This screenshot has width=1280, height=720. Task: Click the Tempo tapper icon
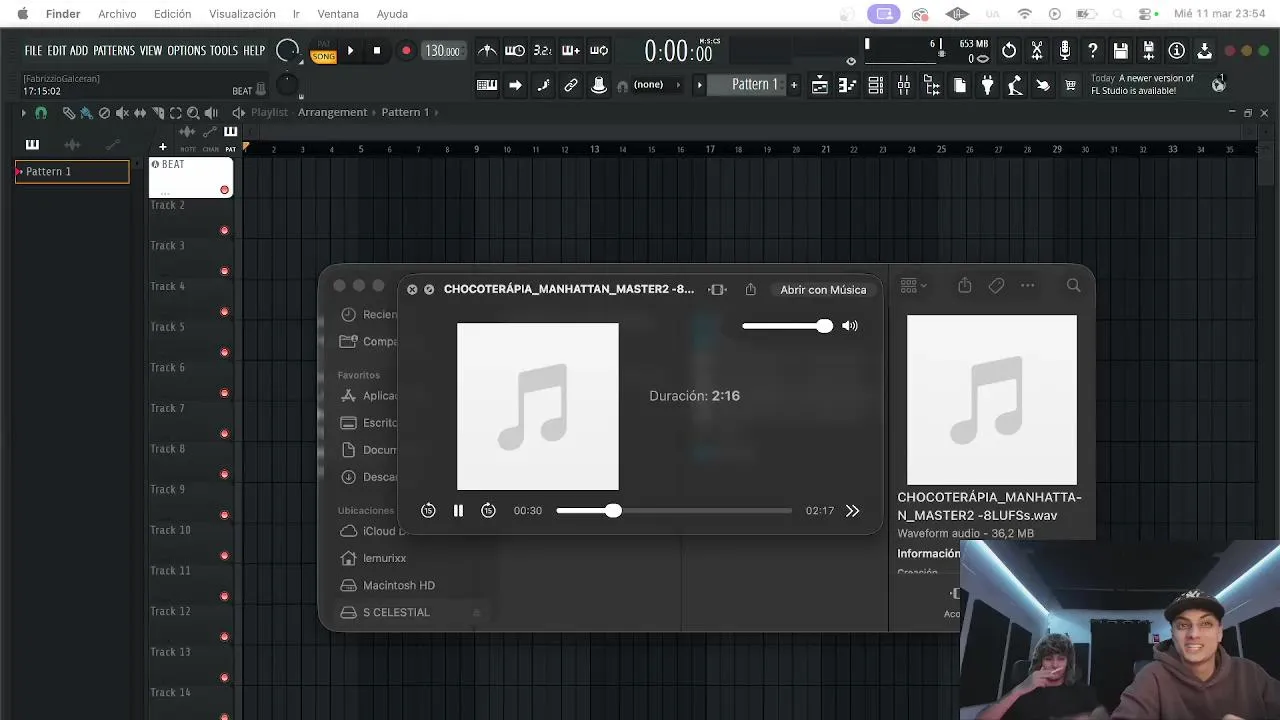(1015, 85)
